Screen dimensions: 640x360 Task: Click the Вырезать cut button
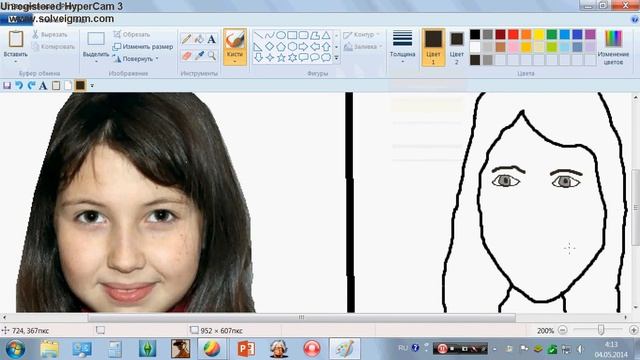tap(50, 35)
